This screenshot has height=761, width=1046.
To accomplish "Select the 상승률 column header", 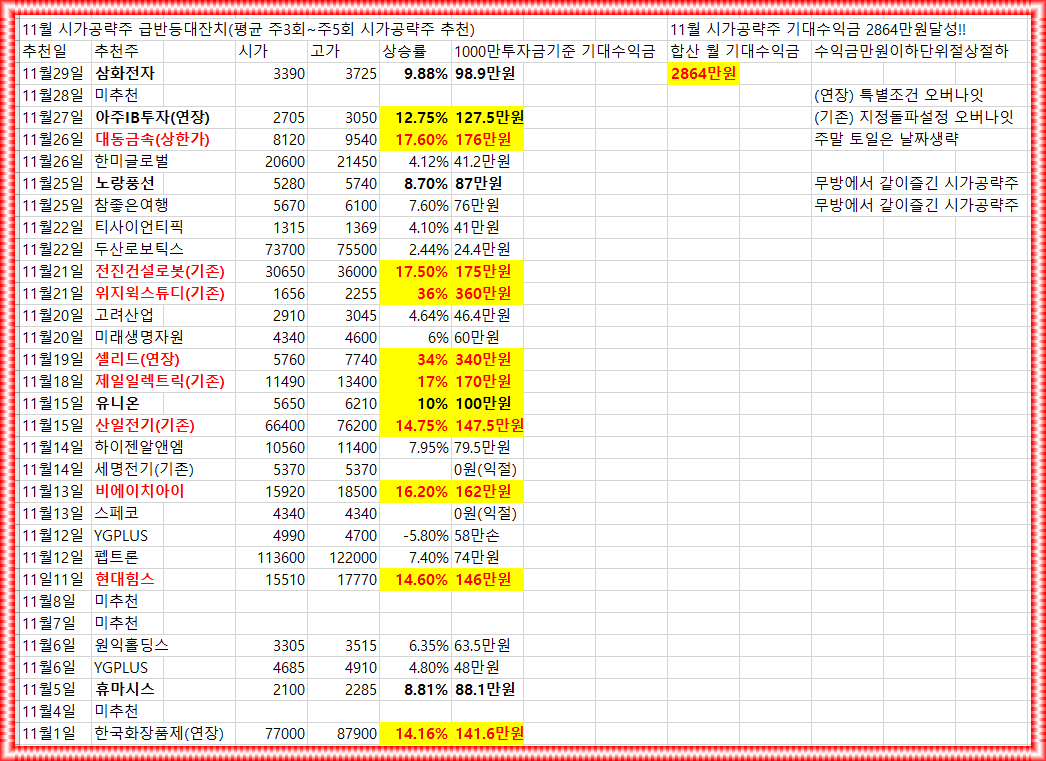I will (x=416, y=51).
